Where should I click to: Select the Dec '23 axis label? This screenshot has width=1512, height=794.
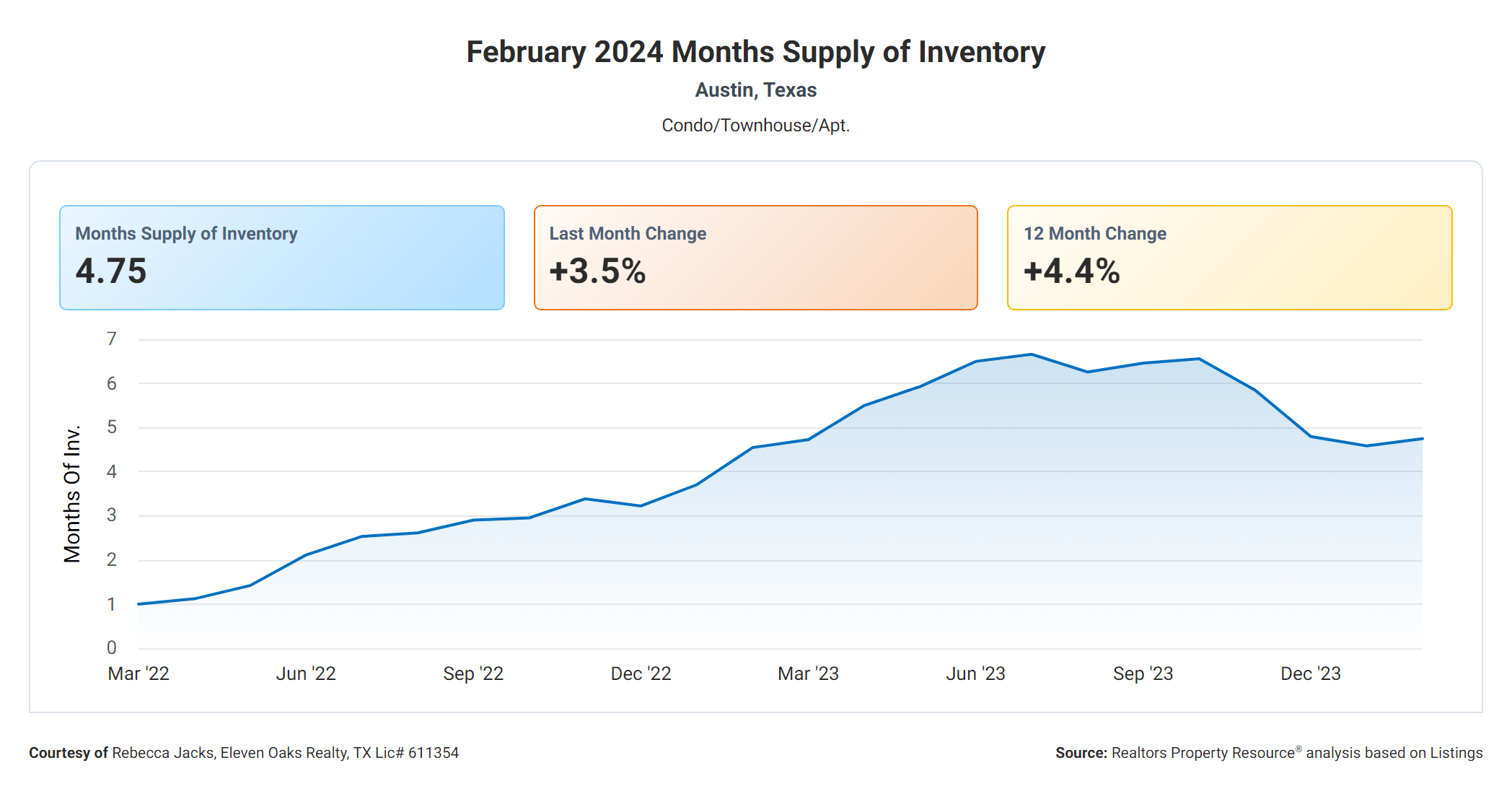(x=1310, y=673)
